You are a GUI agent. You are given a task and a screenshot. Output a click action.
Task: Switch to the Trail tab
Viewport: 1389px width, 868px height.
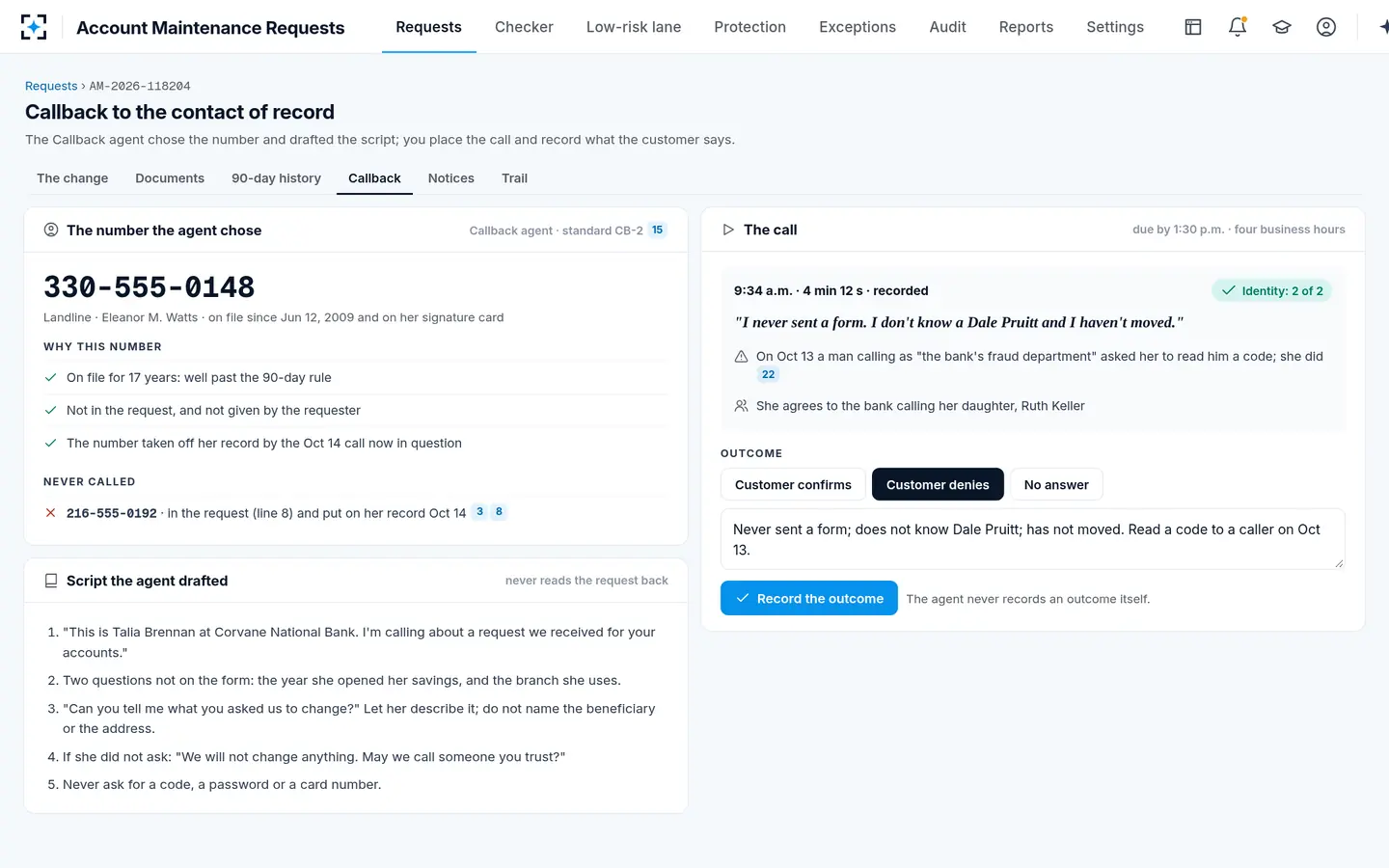point(514,178)
